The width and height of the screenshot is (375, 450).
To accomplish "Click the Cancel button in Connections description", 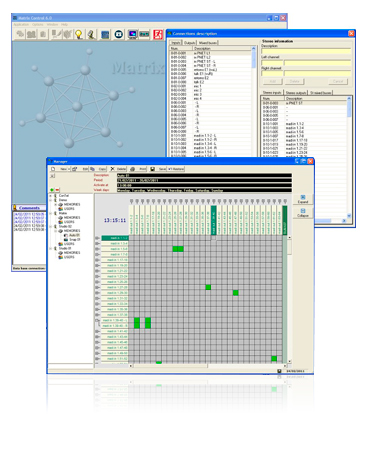I will [x=338, y=81].
